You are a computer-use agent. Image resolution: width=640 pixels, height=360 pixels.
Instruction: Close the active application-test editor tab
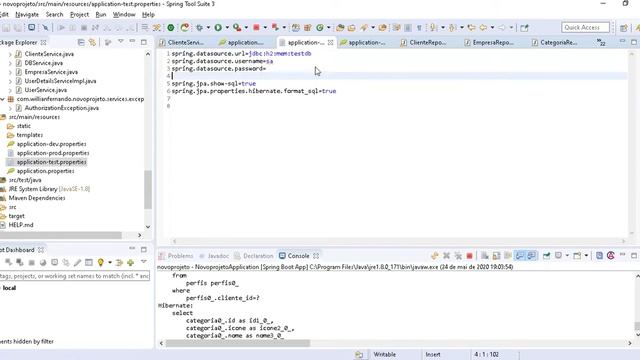[x=330, y=42]
